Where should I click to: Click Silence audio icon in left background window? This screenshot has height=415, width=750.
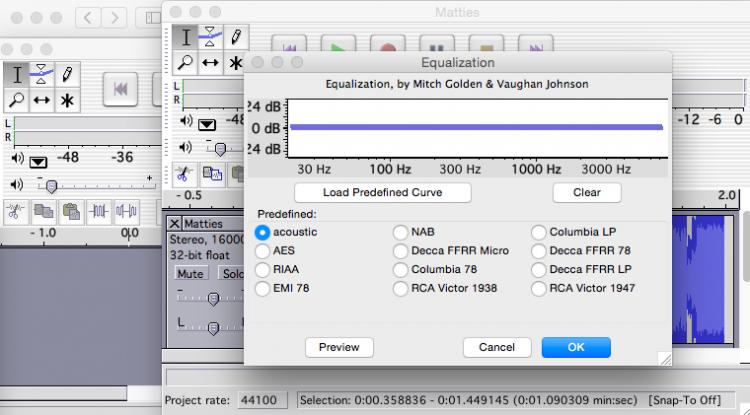pyautogui.click(x=126, y=212)
